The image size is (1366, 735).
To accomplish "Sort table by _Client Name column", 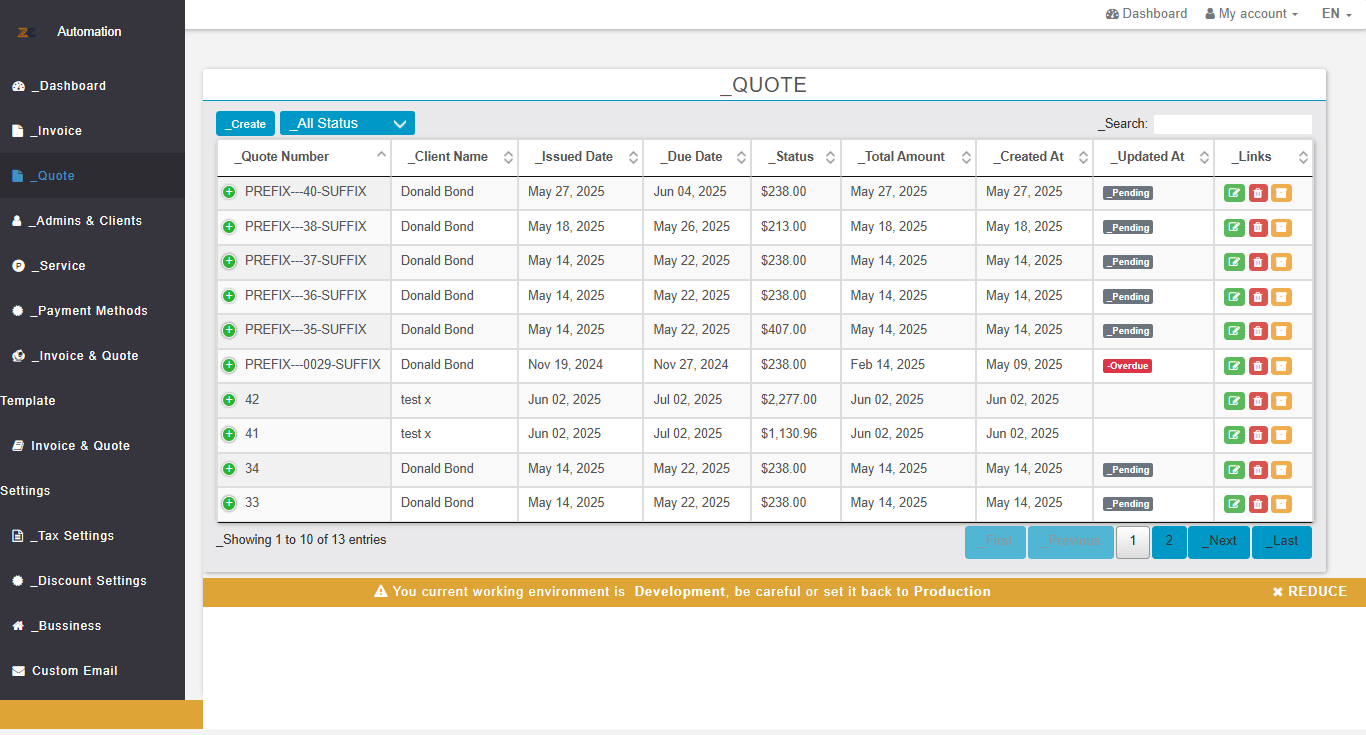I will pos(454,157).
